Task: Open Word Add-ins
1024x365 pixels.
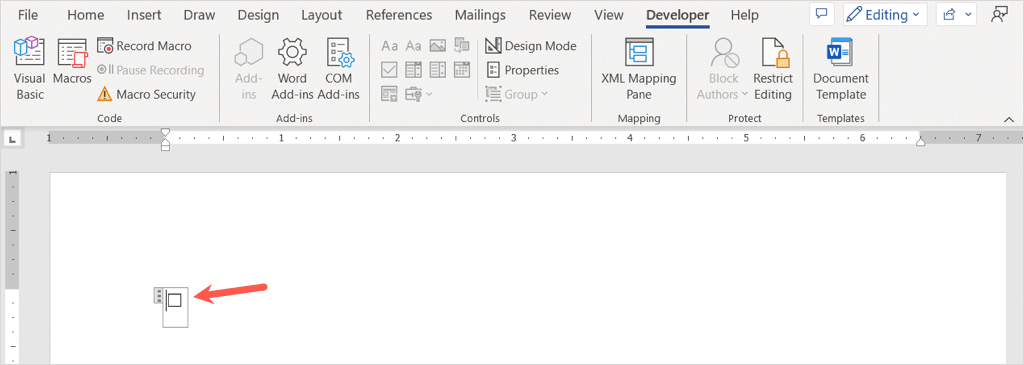Action: [x=292, y=69]
